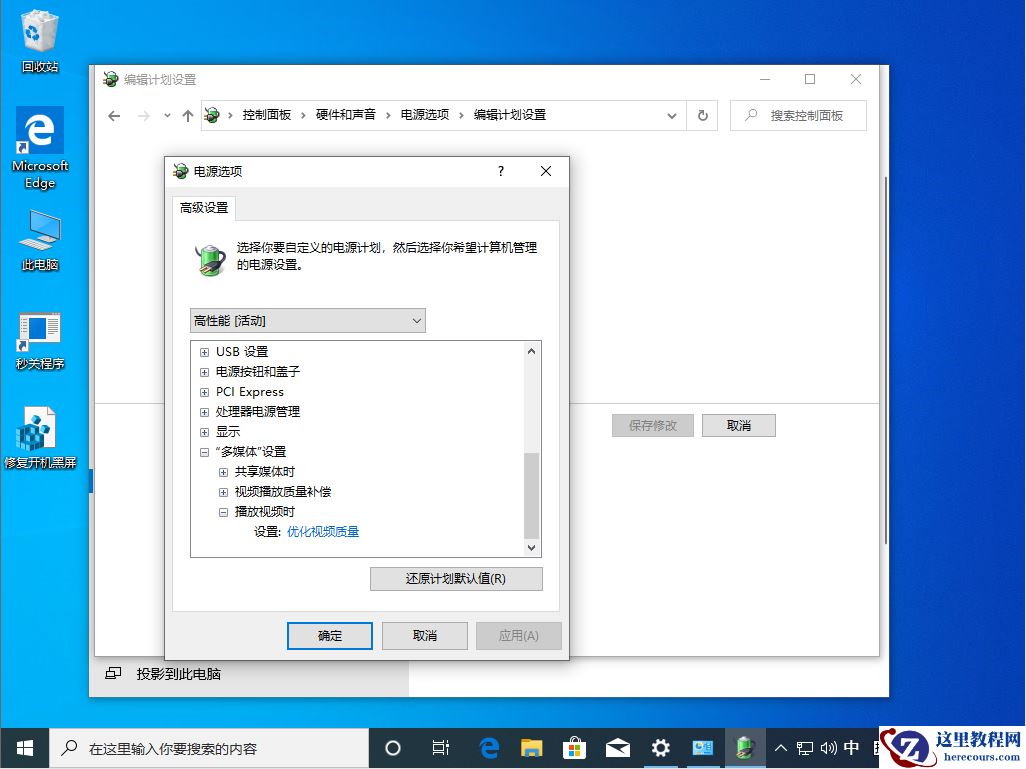Expand the 显示 settings node
1026x769 pixels.
tap(204, 431)
